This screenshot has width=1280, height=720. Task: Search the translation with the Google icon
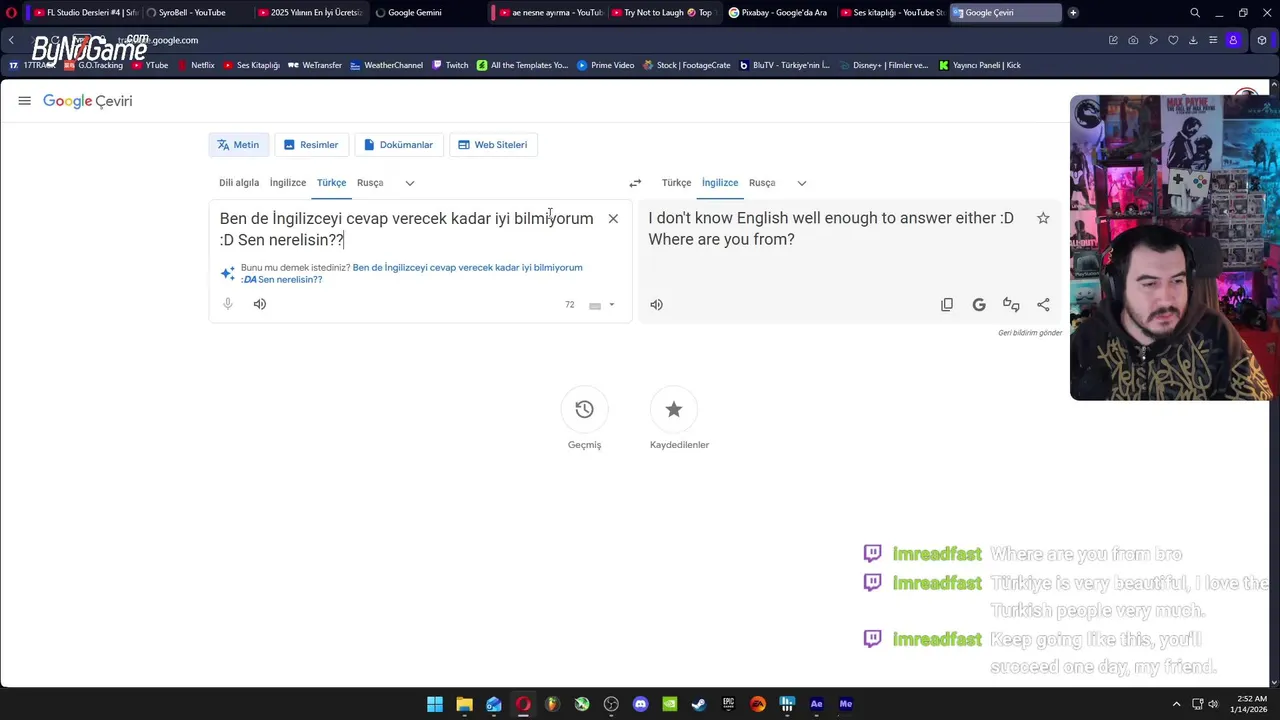(979, 305)
